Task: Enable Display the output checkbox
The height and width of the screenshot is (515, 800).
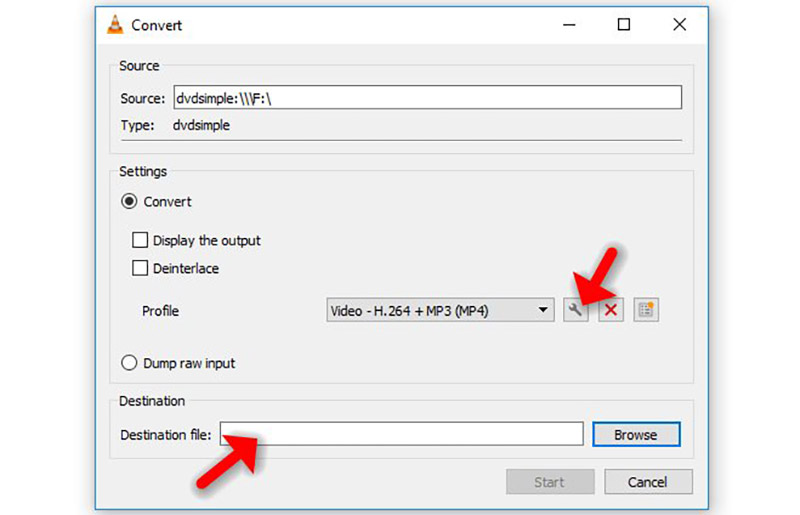Action: pyautogui.click(x=140, y=240)
